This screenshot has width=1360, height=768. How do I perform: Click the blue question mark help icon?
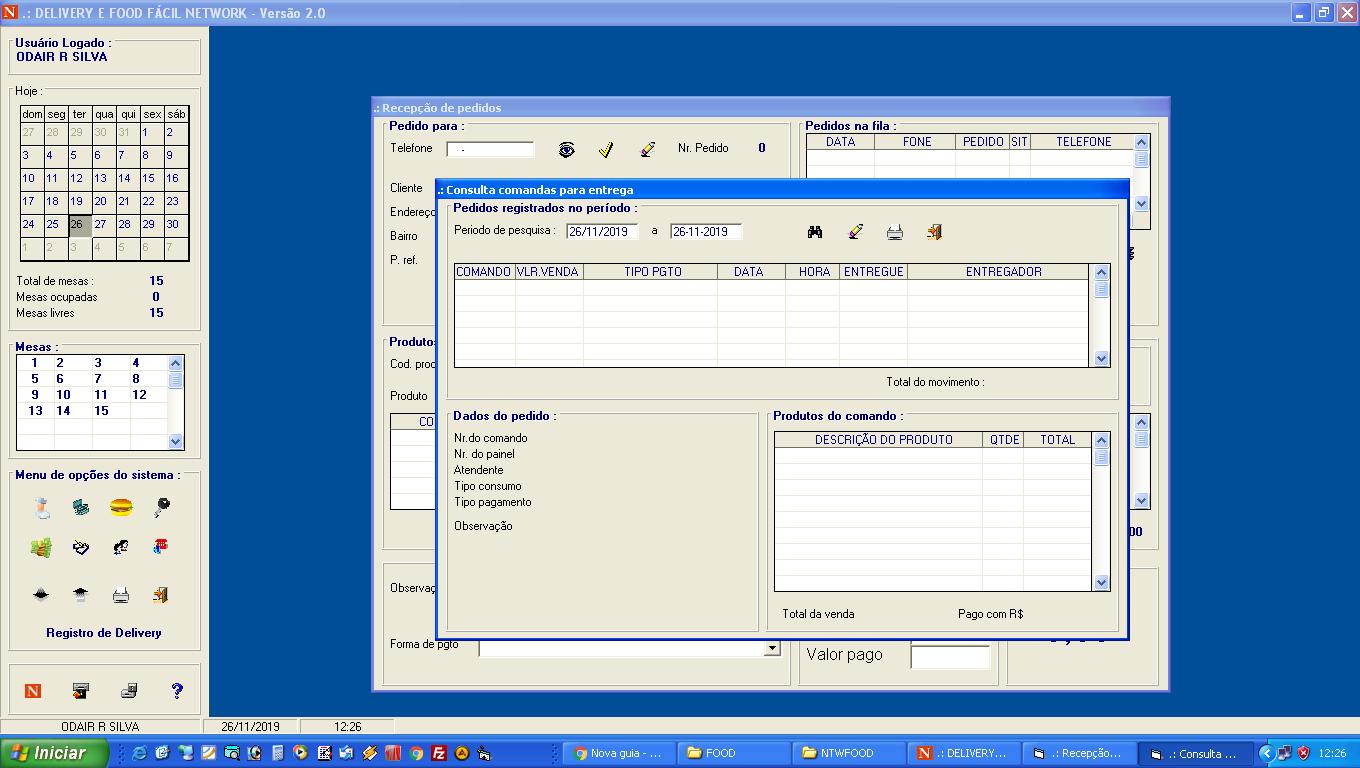(177, 690)
